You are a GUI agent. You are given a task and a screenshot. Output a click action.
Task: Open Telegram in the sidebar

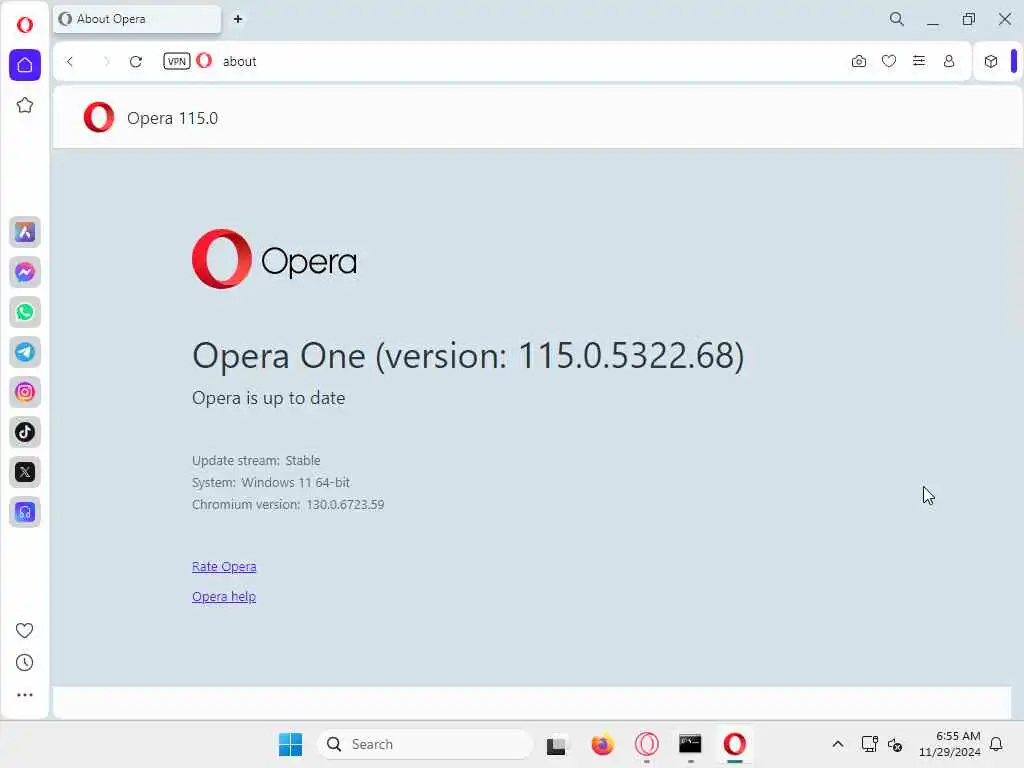[25, 352]
